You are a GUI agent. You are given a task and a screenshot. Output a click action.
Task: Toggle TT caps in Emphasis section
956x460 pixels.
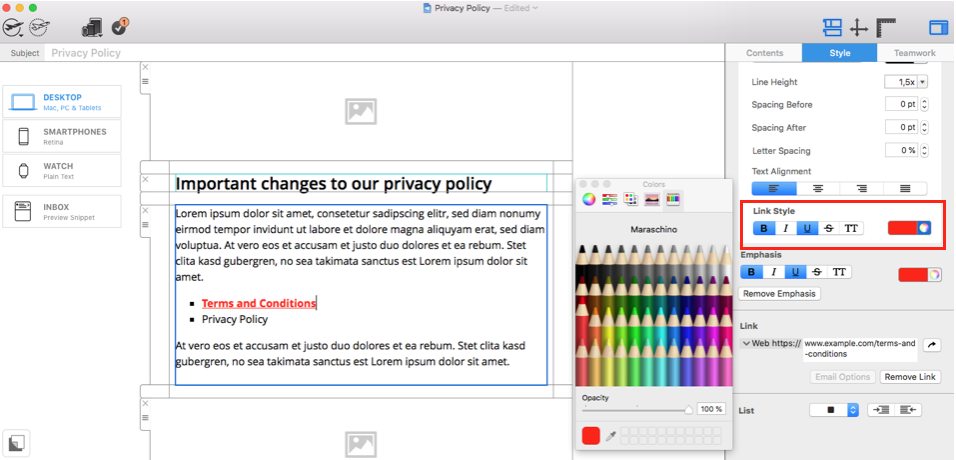pos(840,272)
